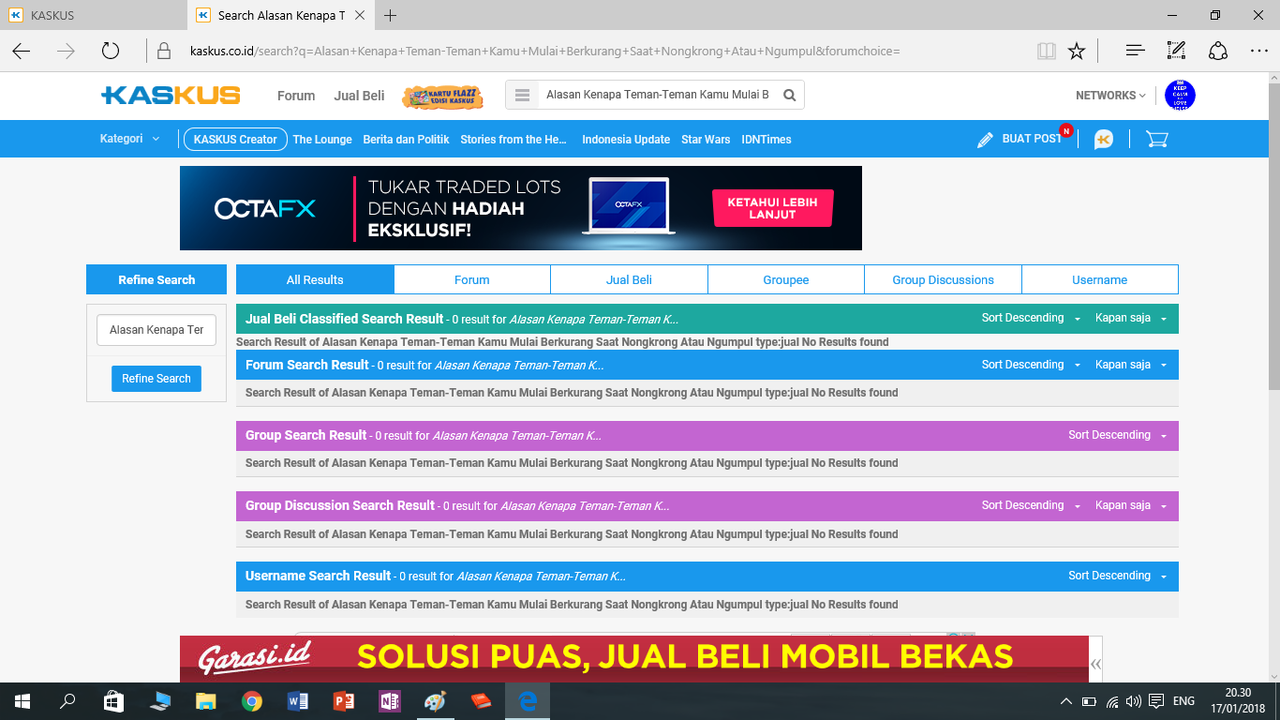Click the Kartu Flazz Edisi Kaskus banner icon
Viewport: 1280px width, 720px height.
click(442, 96)
